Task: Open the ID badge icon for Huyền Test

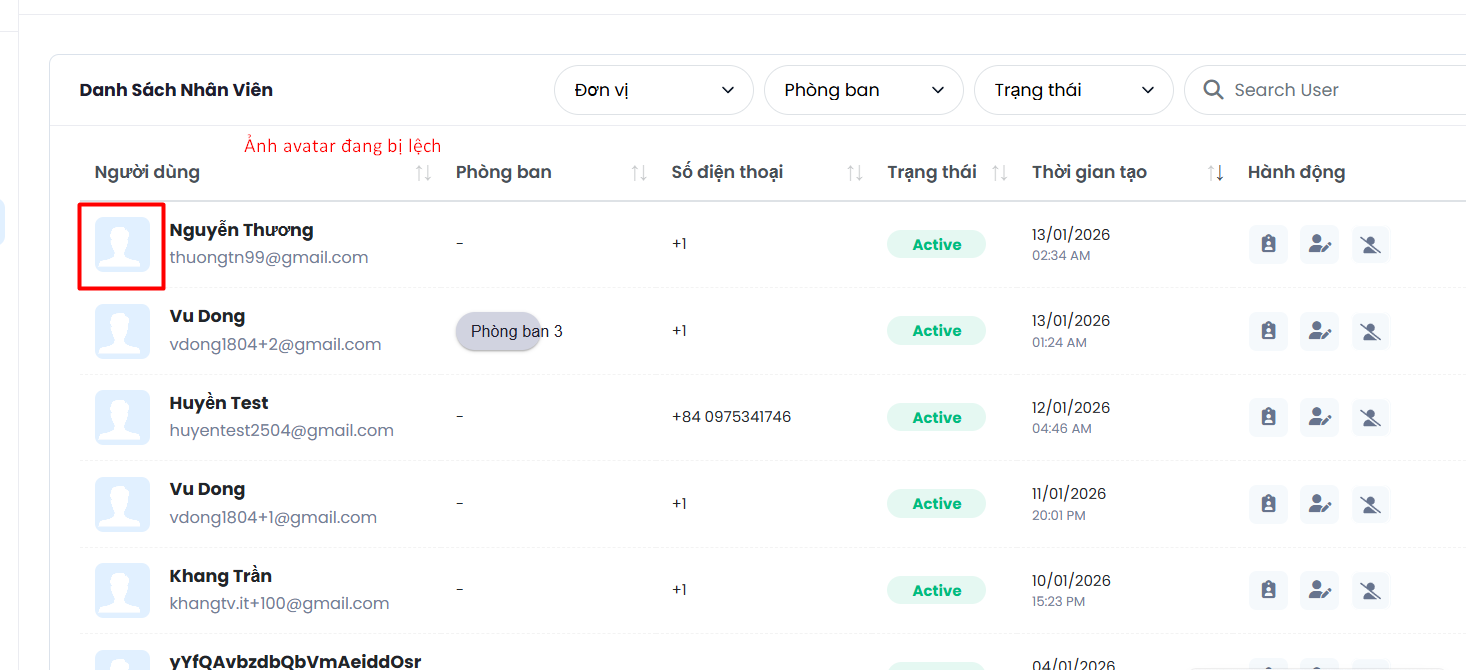Action: point(1268,417)
